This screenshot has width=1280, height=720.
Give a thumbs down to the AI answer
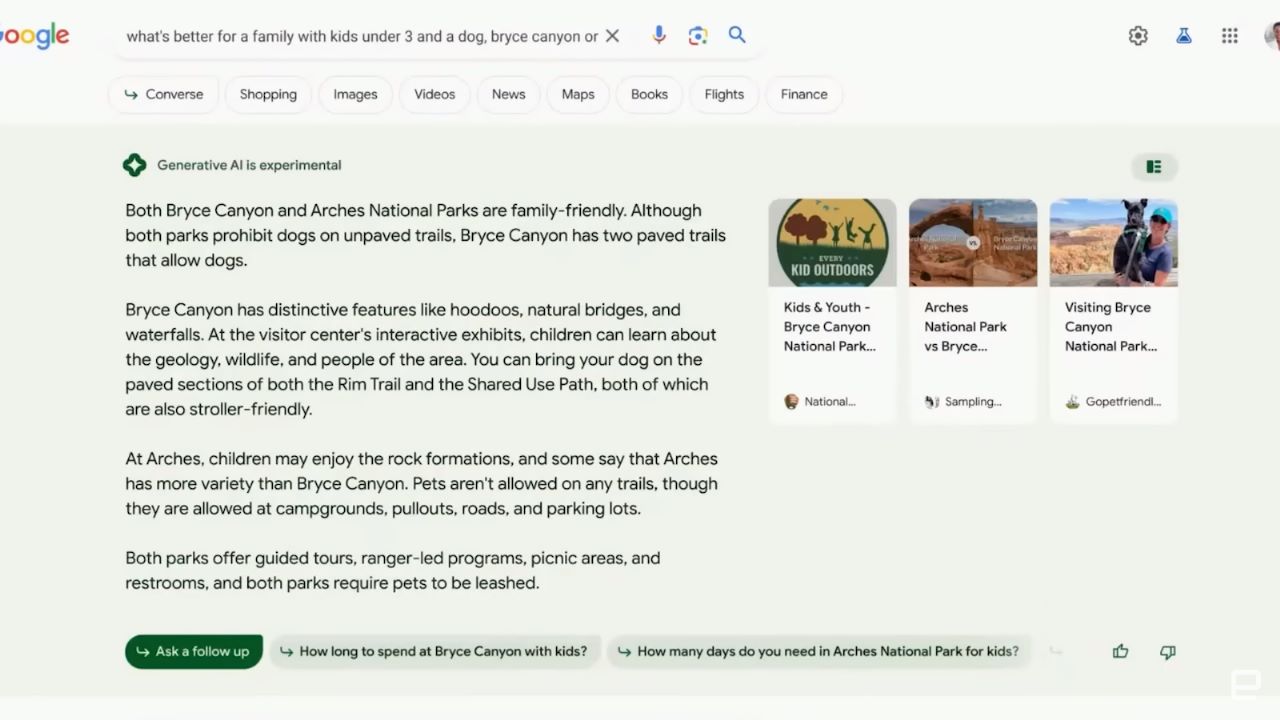pos(1167,652)
